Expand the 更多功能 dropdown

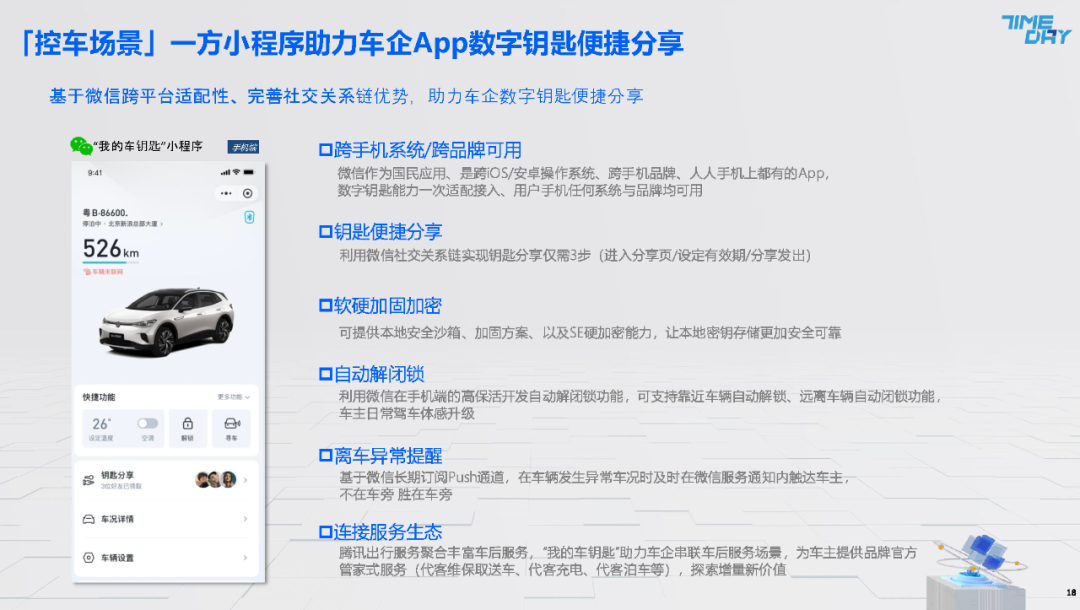(x=233, y=397)
